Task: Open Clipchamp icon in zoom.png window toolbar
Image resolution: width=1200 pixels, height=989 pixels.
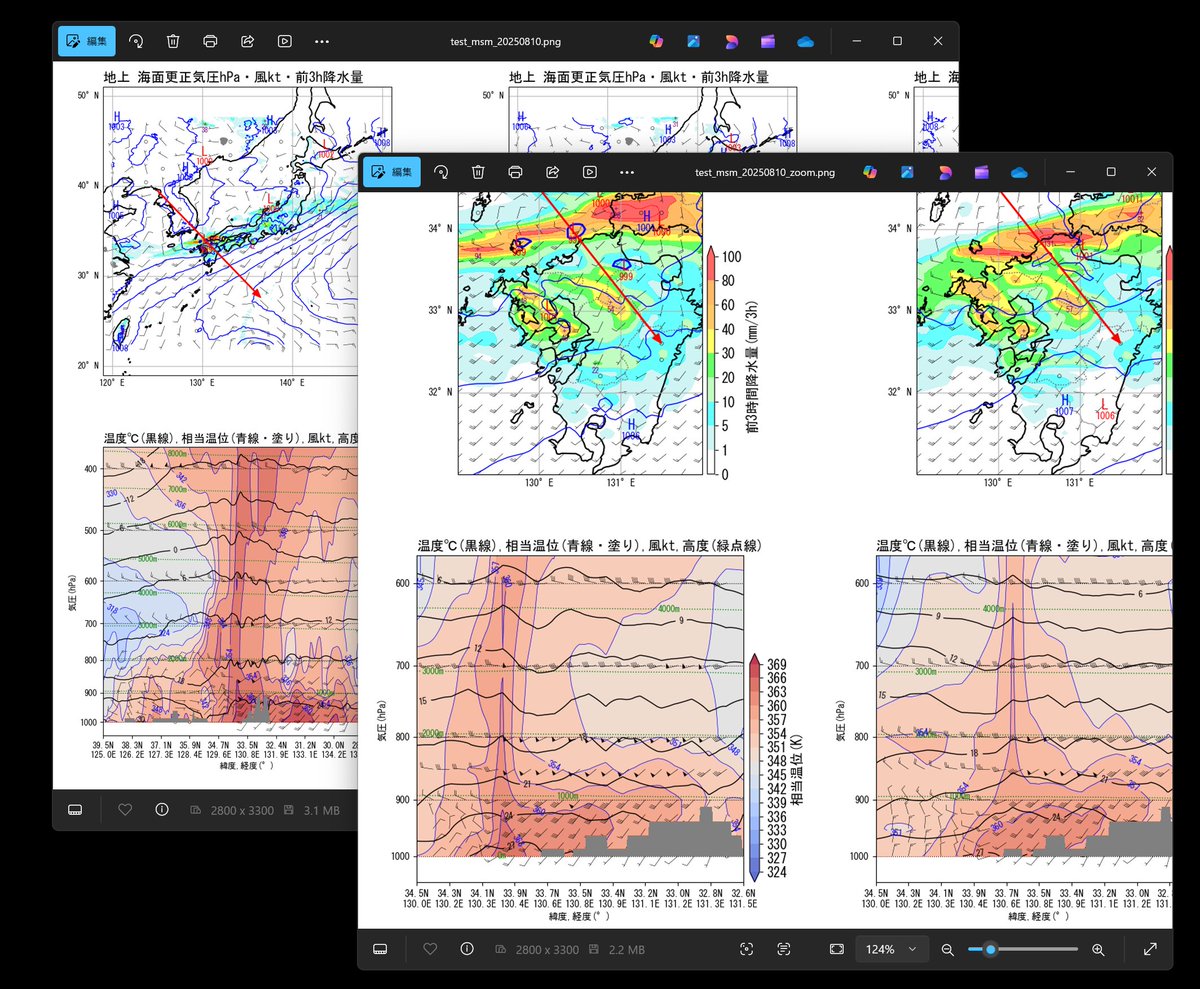Action: click(981, 172)
